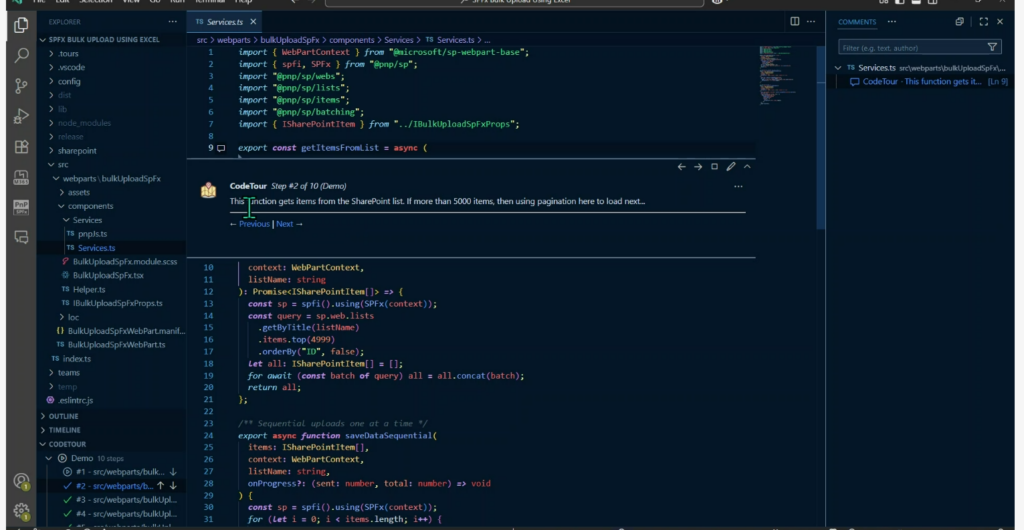The width and height of the screenshot is (1024, 530).
Task: Select the COMMENTS panel tab
Action: click(x=857, y=22)
